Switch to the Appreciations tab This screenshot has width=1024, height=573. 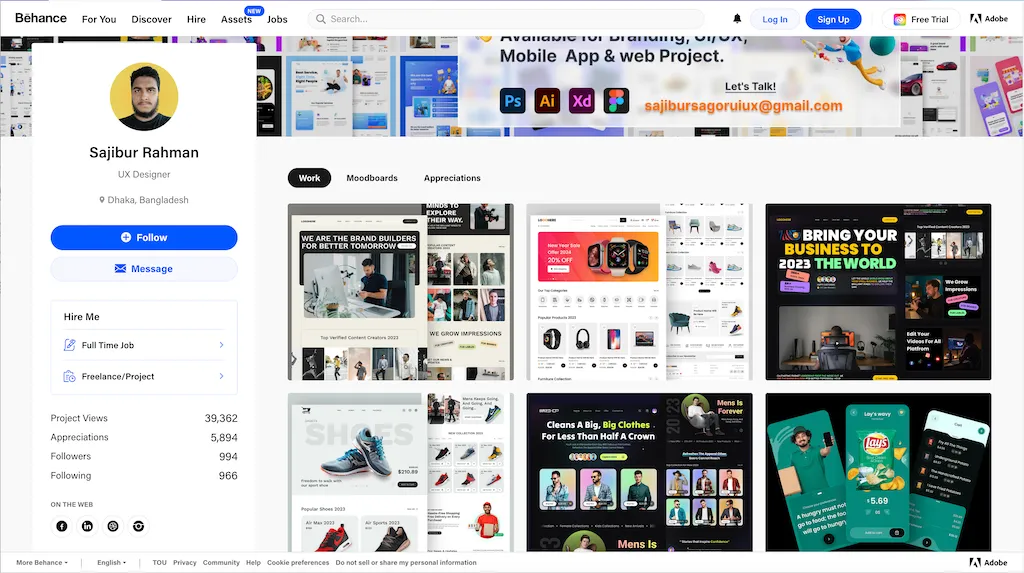[452, 178]
